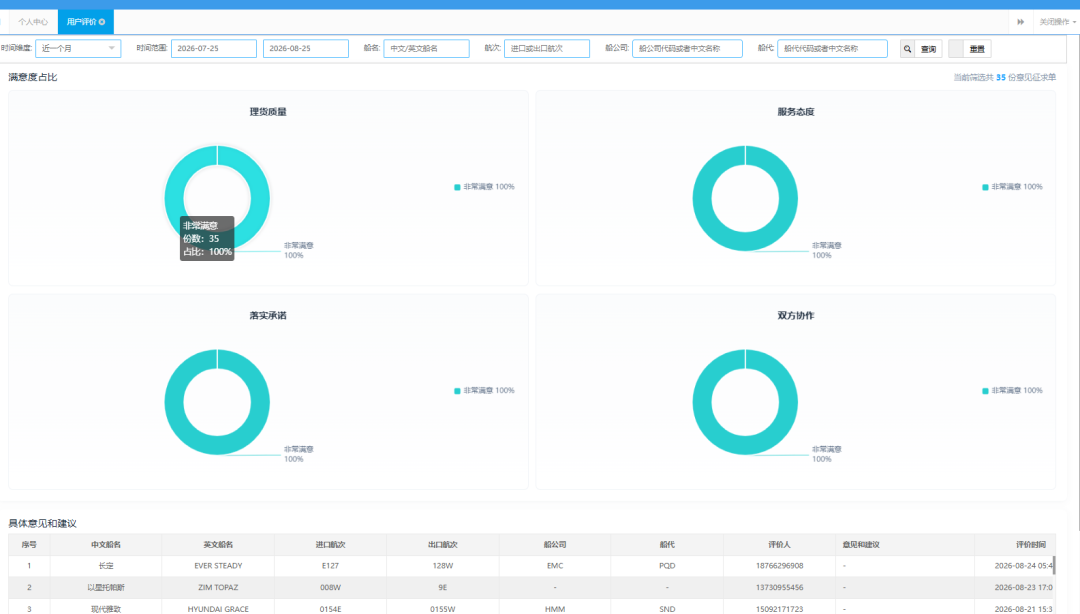Image resolution: width=1080 pixels, height=614 pixels.
Task: Click import voyage cell E127
Action: (x=330, y=566)
